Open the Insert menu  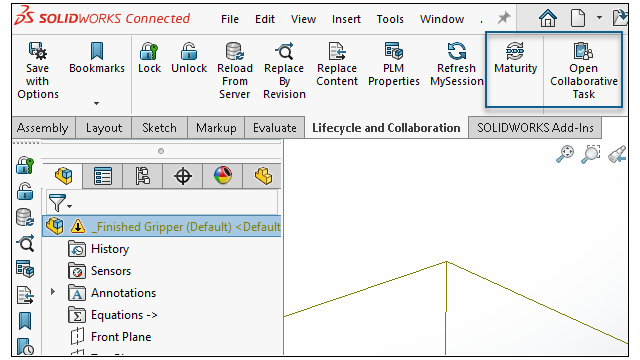pyautogui.click(x=346, y=19)
